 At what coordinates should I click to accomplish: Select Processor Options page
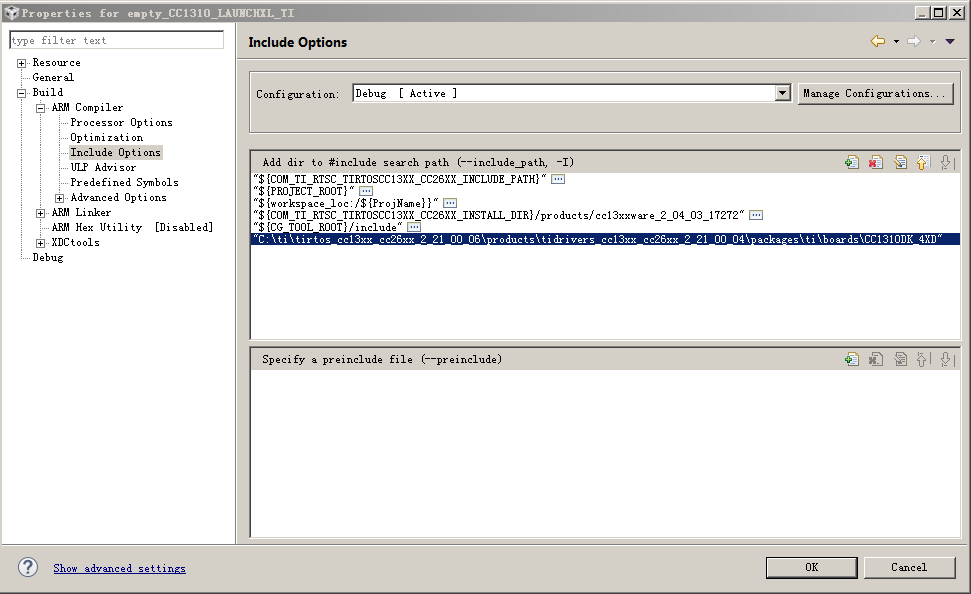tap(121, 123)
